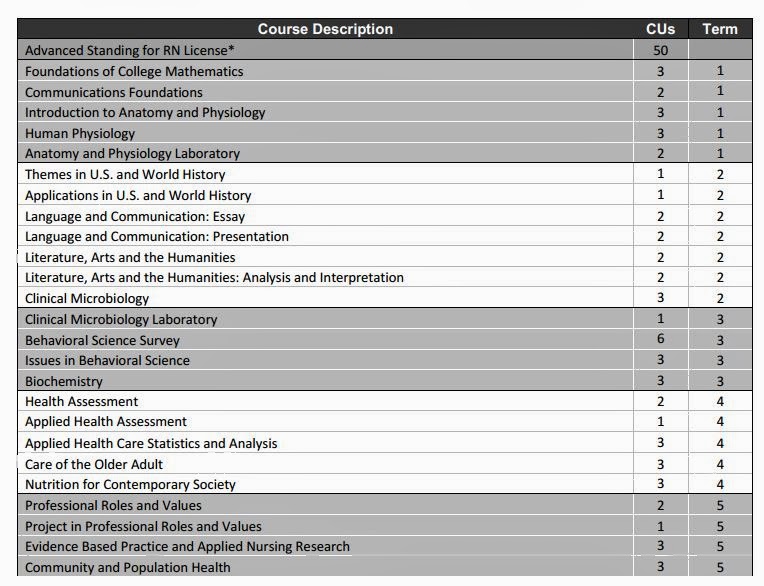Select Themes in U.S. and World History
Image resolution: width=764 pixels, height=586 pixels.
(125, 174)
